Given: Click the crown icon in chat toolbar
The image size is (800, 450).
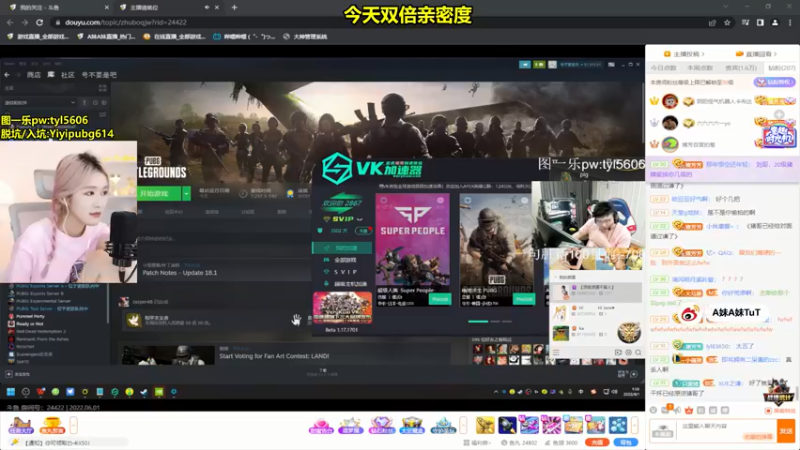Looking at the screenshot, I should click(x=689, y=410).
